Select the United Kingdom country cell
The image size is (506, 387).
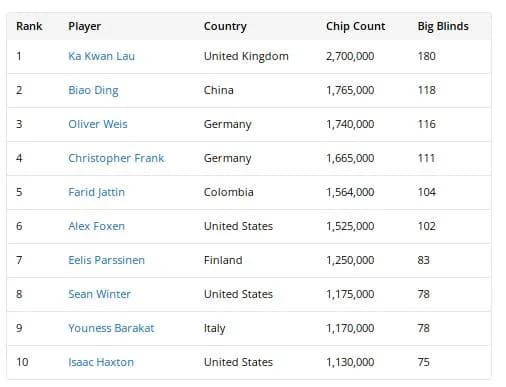click(x=246, y=56)
